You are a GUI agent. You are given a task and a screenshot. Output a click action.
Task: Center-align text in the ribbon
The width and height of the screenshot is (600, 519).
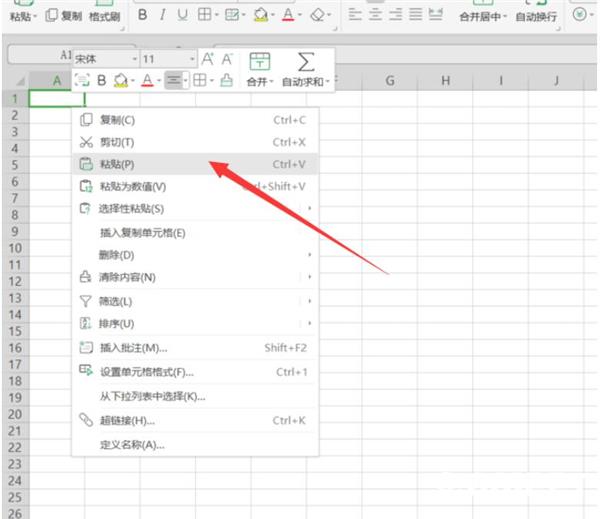(x=375, y=15)
